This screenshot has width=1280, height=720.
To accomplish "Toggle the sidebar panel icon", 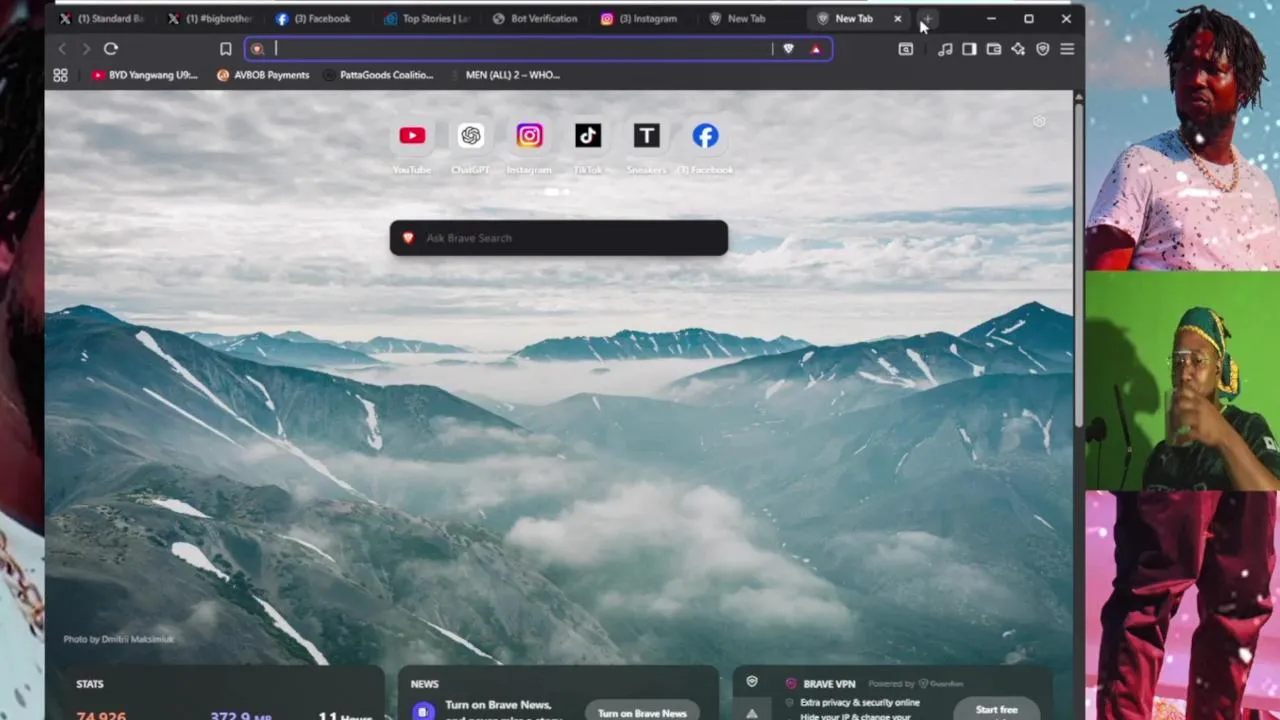I will point(969,49).
